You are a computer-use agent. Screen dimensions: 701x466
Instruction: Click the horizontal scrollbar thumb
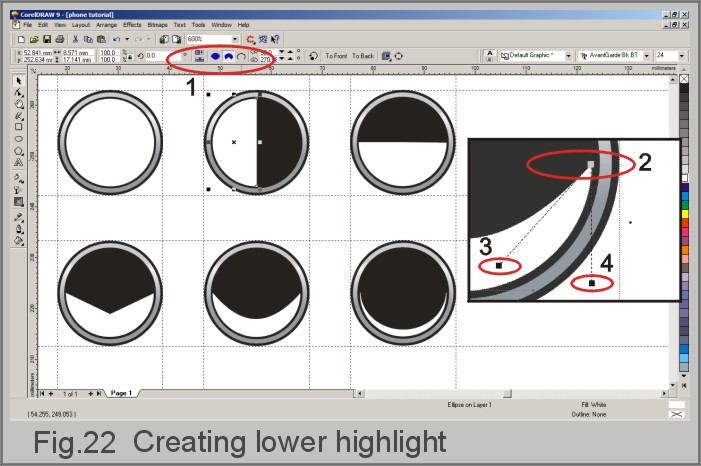point(507,394)
